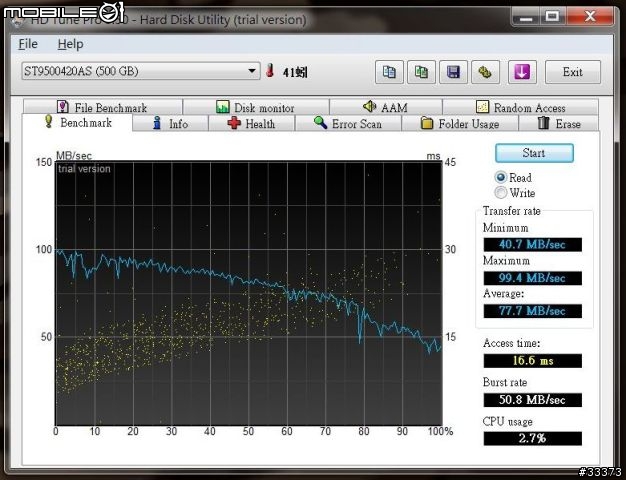
Task: Click the copy screenshot to clipboard icon
Action: [x=422, y=72]
